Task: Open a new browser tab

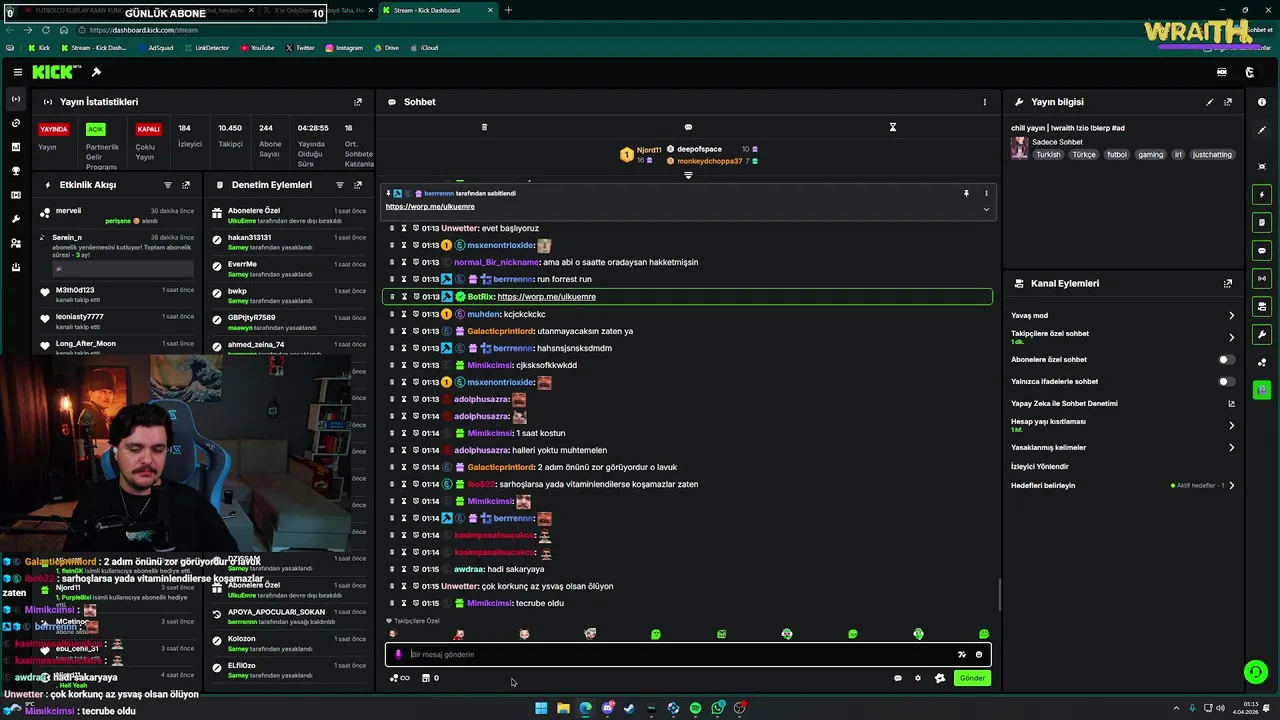Action: click(508, 10)
